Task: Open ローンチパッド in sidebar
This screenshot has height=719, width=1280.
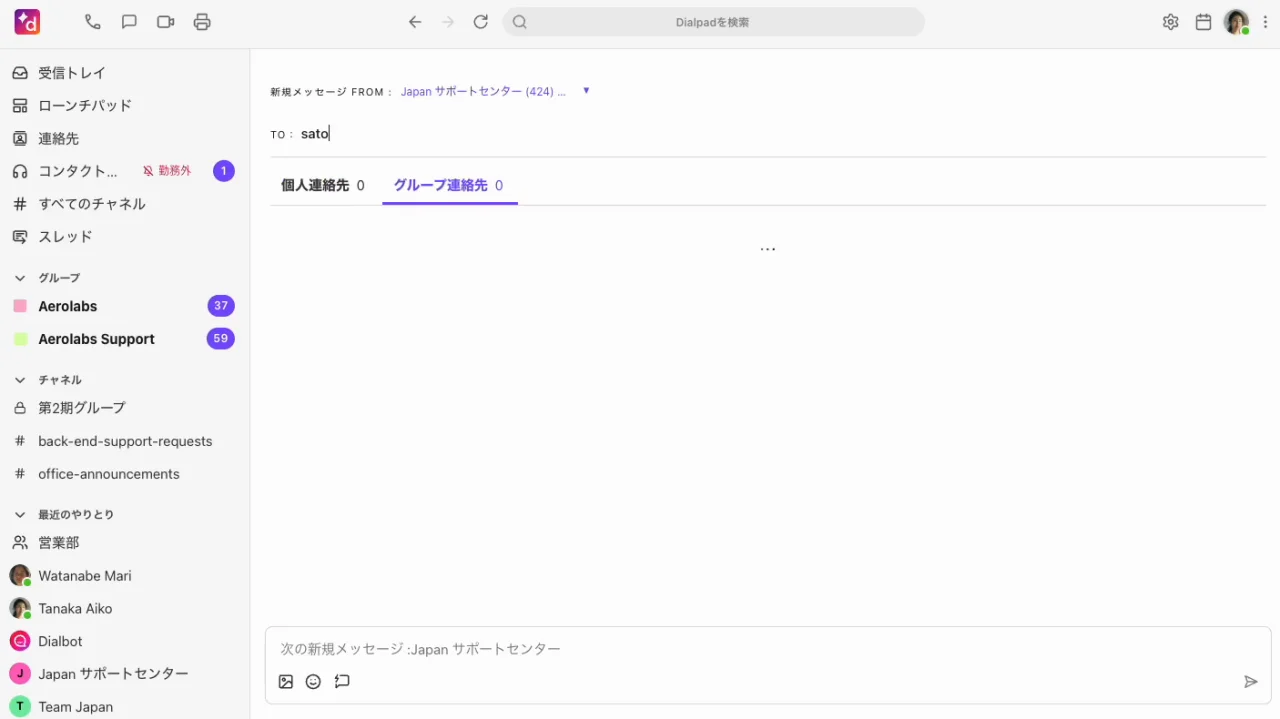Action: [85, 106]
